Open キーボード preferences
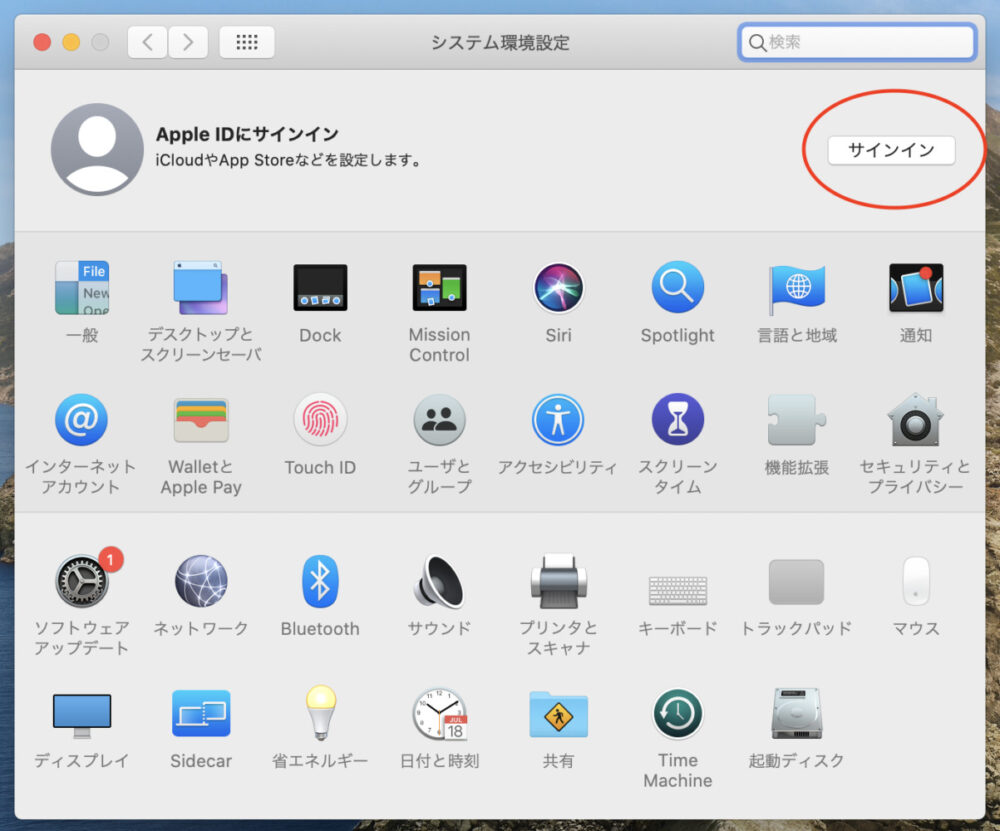This screenshot has height=831, width=1000. click(x=677, y=590)
